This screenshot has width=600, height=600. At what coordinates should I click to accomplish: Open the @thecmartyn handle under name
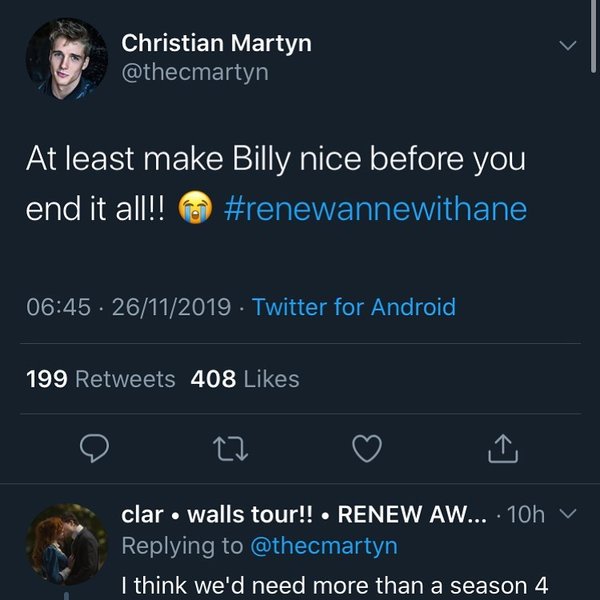[x=195, y=73]
